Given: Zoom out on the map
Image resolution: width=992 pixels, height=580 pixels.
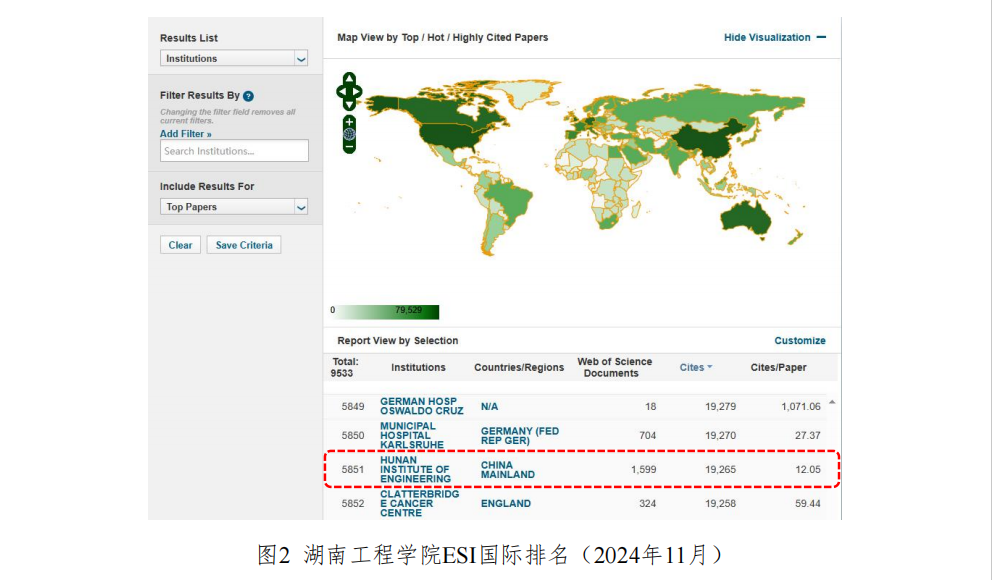Looking at the screenshot, I should (x=349, y=147).
